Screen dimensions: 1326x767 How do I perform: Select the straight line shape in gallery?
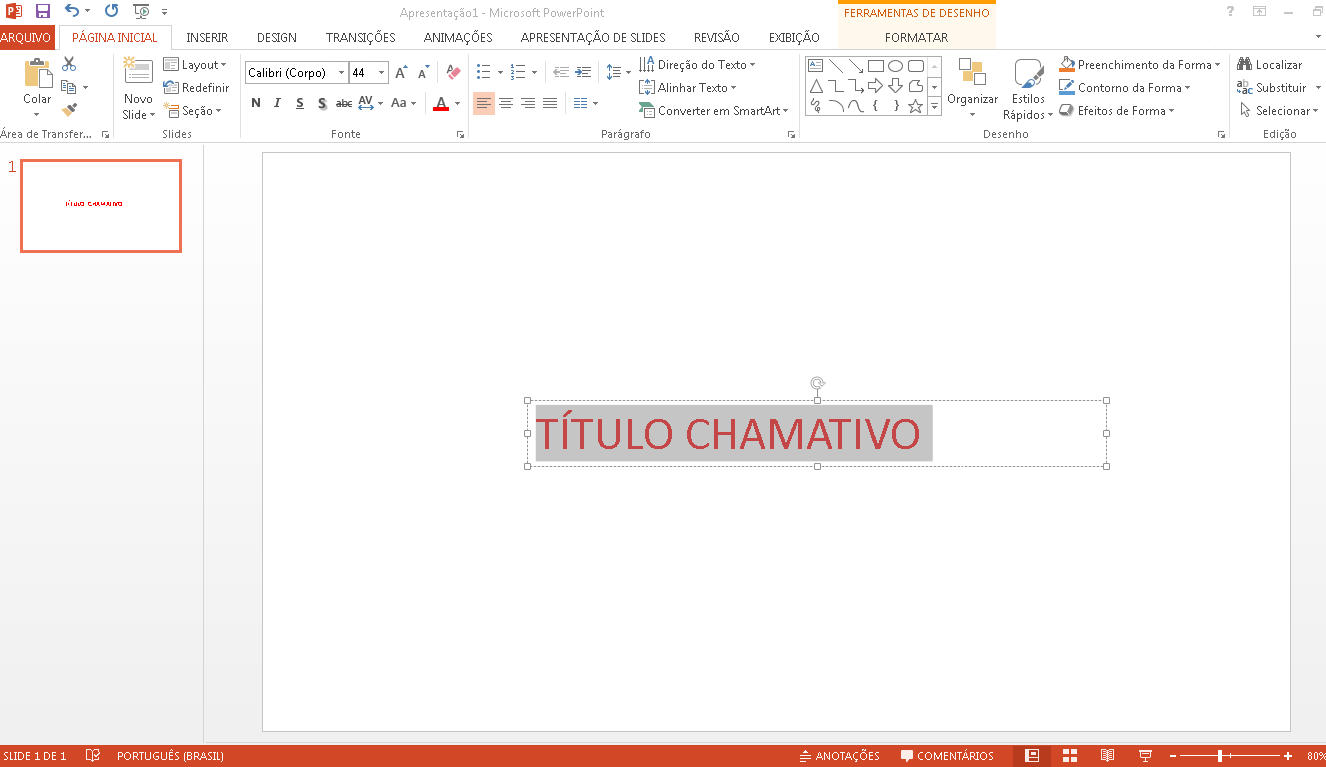point(836,66)
